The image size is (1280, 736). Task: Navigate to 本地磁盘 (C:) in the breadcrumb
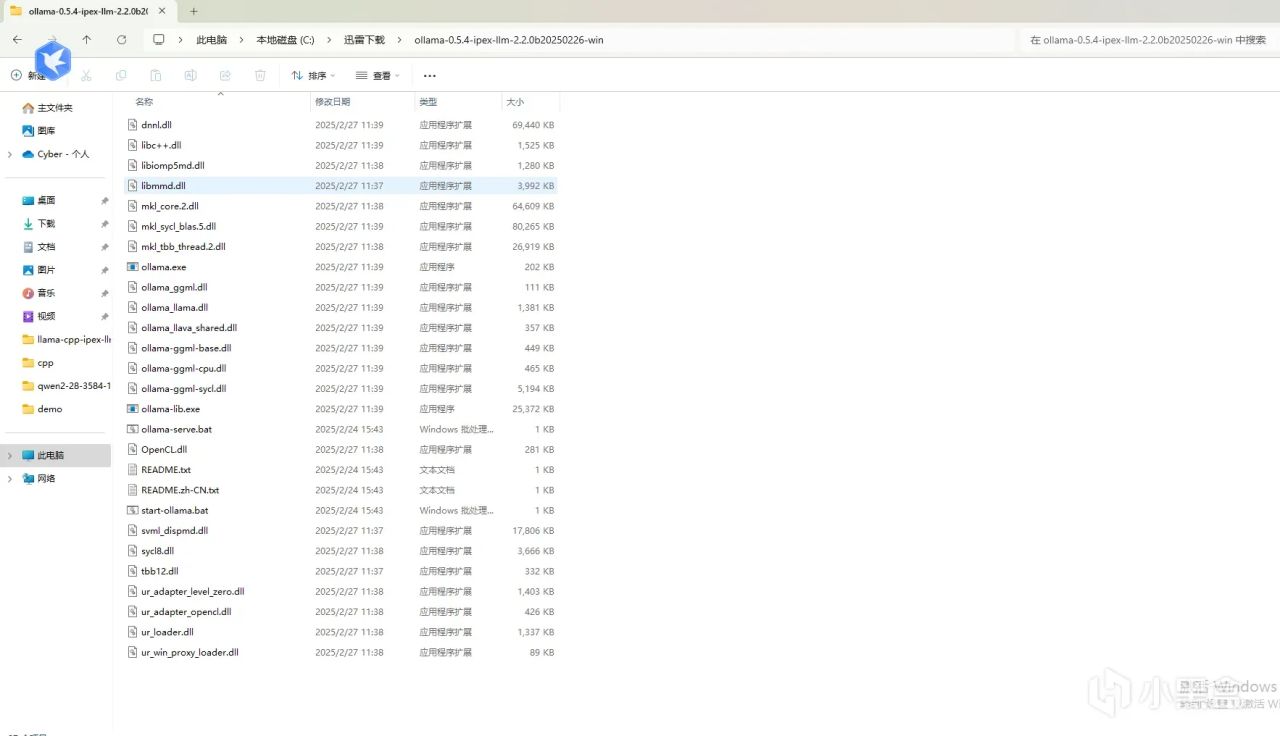coord(285,40)
